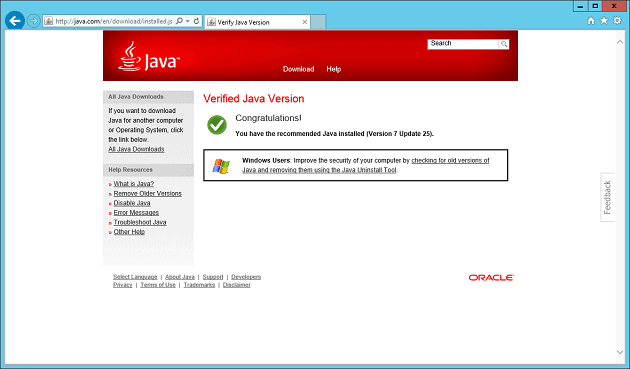Click the green verified checkmark icon
This screenshot has width=630, height=369.
217,125
